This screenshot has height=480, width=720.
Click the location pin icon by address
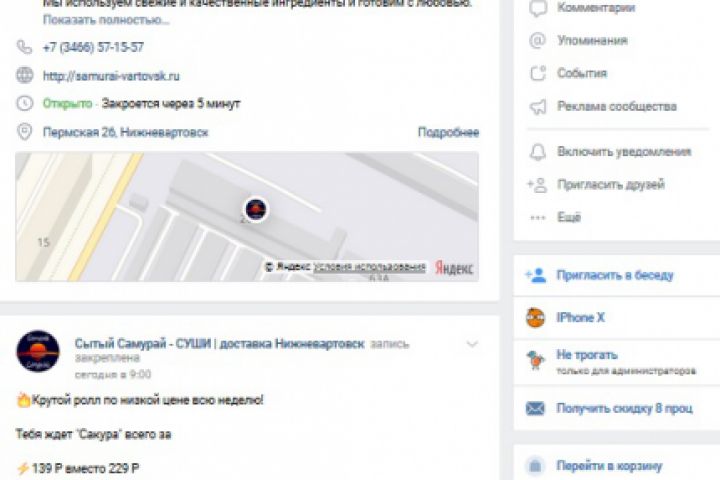click(24, 132)
